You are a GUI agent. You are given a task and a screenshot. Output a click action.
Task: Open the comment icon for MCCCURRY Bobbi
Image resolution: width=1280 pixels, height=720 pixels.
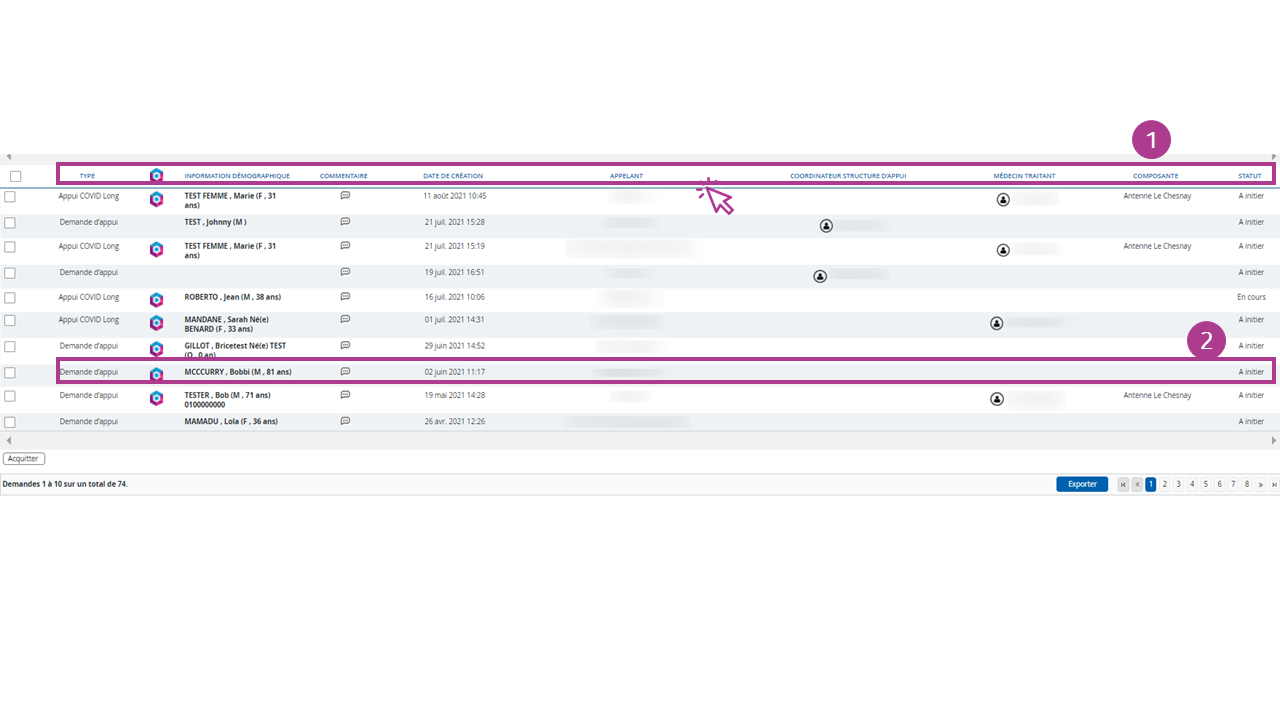tap(345, 371)
